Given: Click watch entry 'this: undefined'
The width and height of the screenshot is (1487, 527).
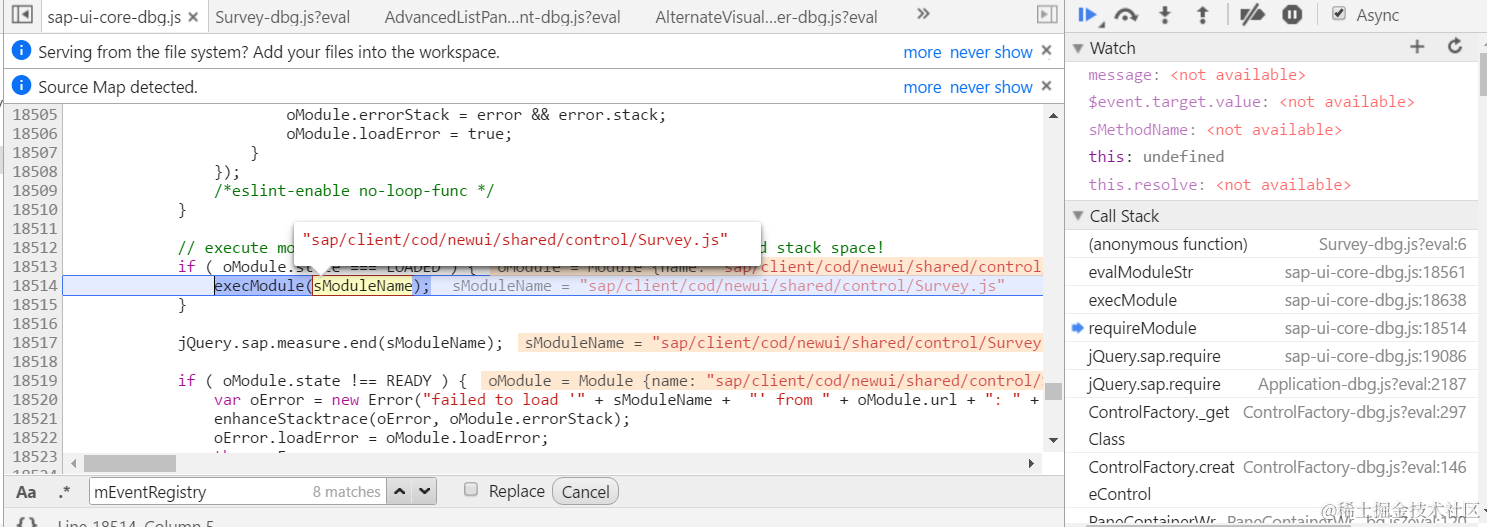Looking at the screenshot, I should click(1156, 157).
